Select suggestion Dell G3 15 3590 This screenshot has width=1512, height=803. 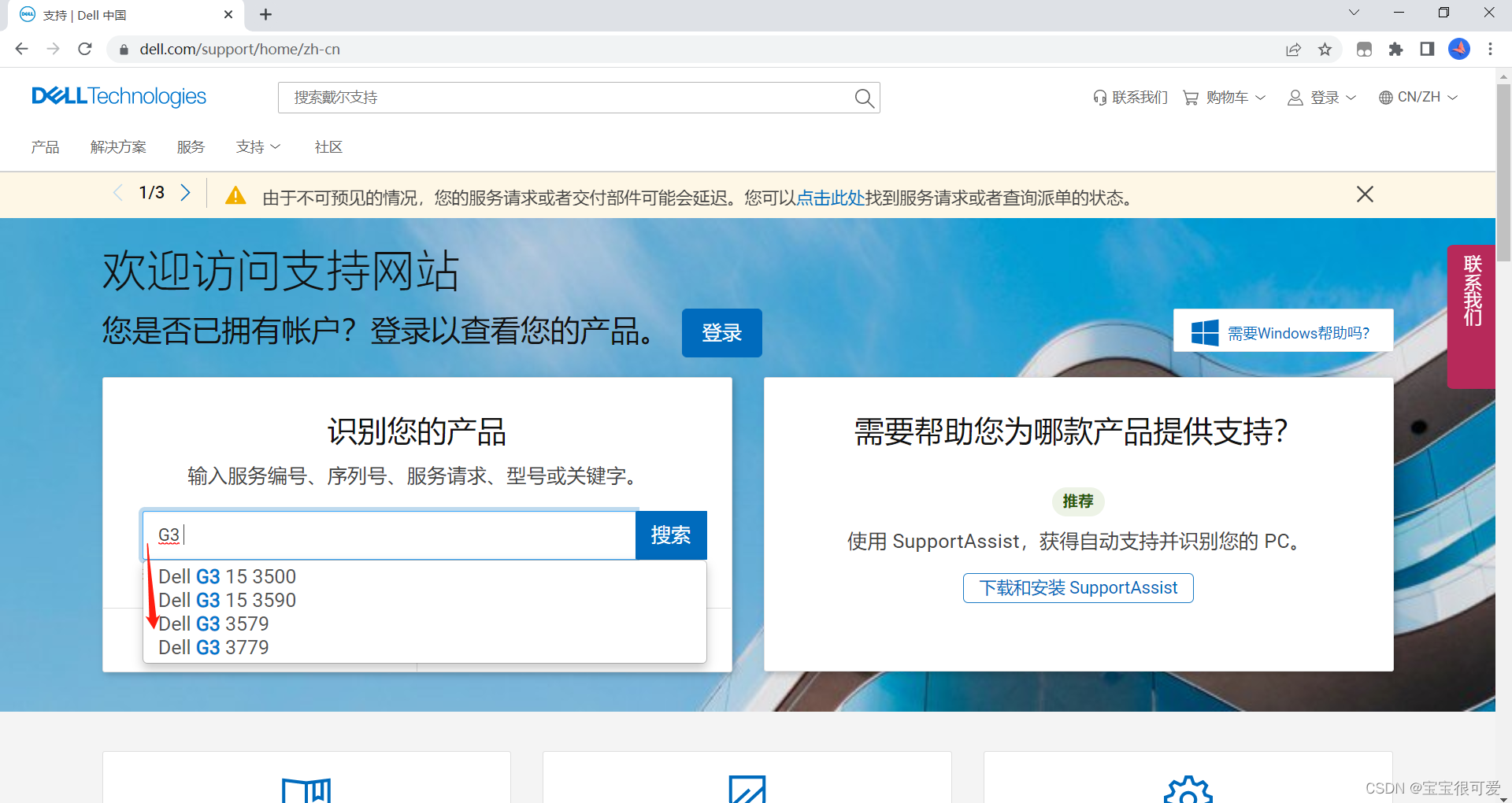pos(228,600)
